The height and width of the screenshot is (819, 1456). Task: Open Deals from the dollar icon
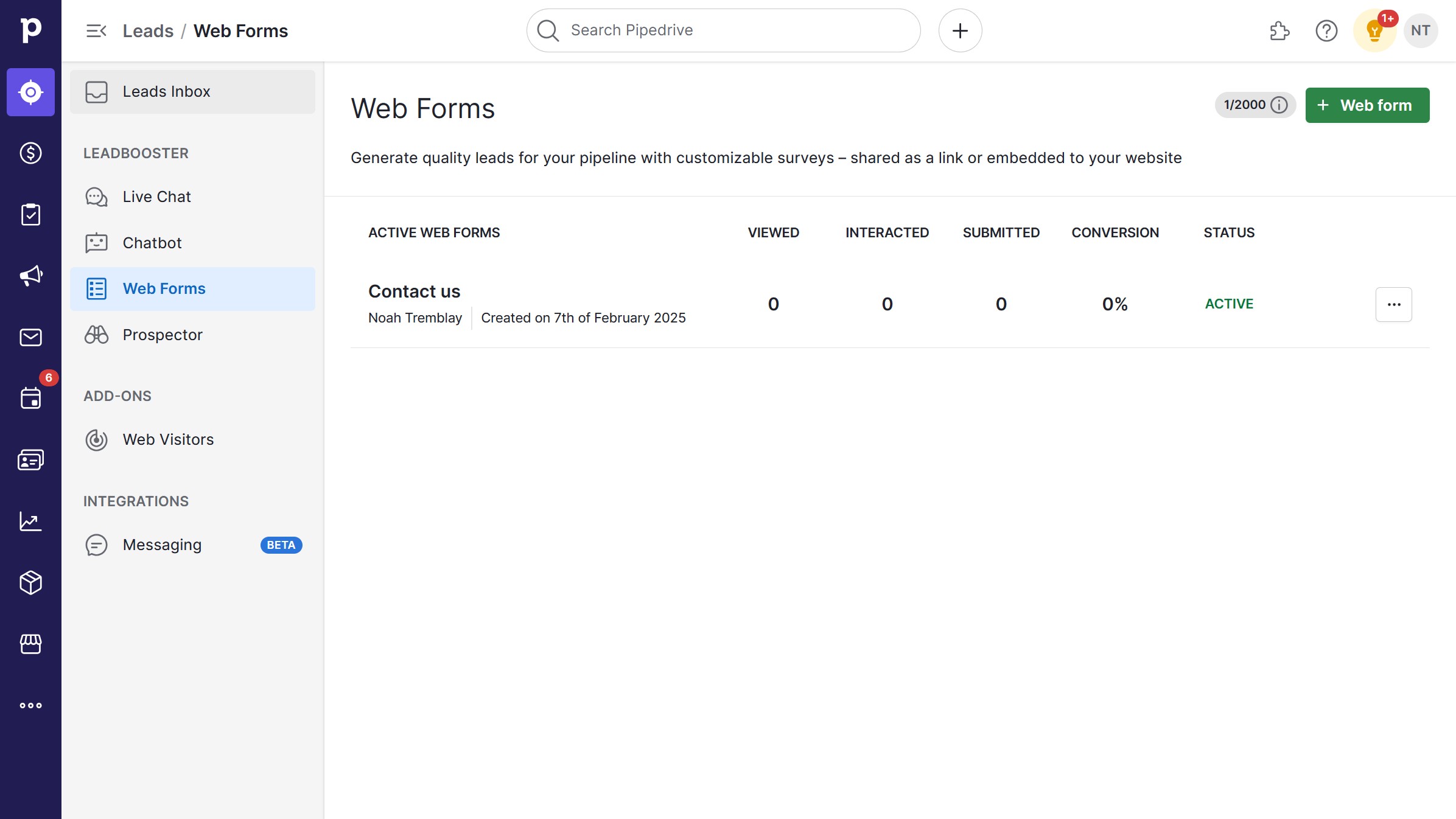point(30,153)
